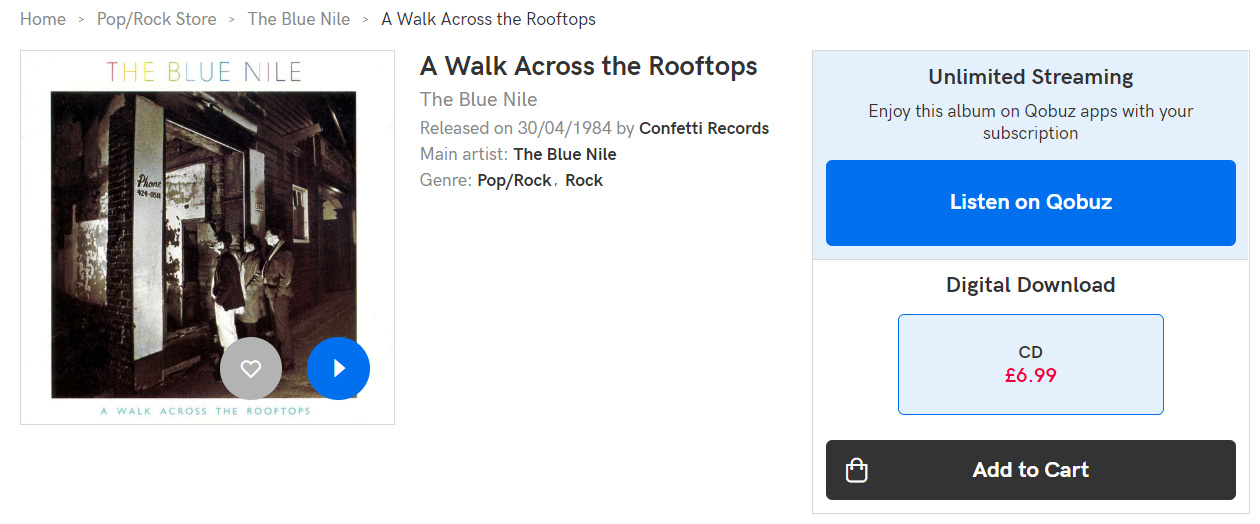This screenshot has width=1260, height=524.
Task: Visit the Confetti Records label page
Action: [704, 128]
